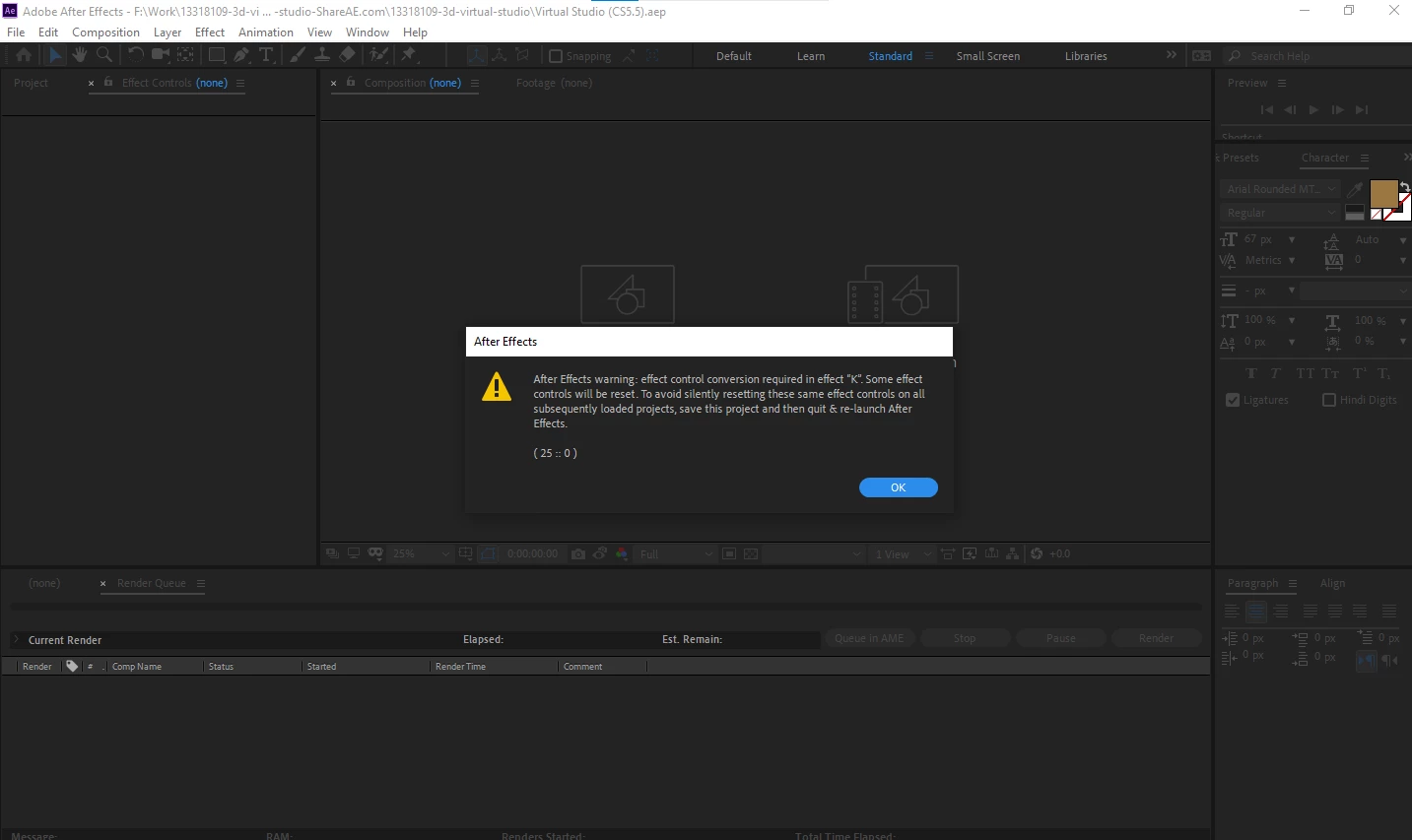The width and height of the screenshot is (1412, 840).
Task: Select center text paragraph alignment
Action: coord(1256,612)
